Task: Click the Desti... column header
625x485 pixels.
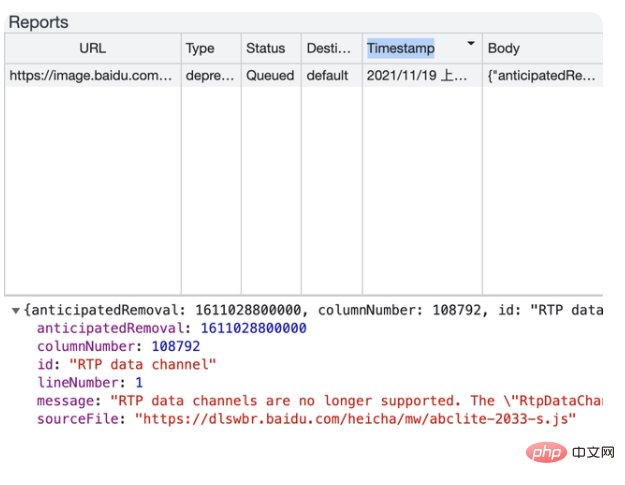Action: click(x=332, y=48)
